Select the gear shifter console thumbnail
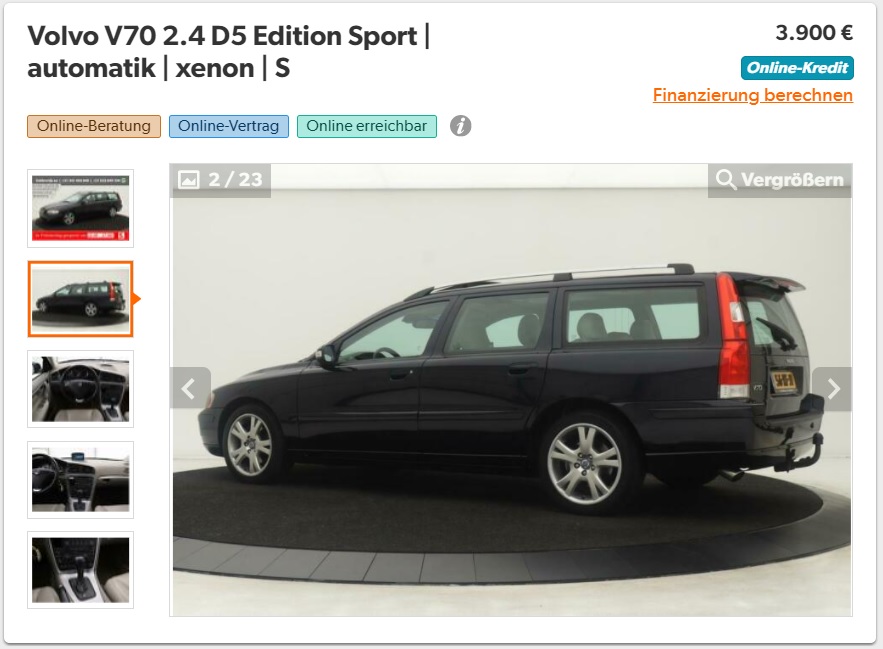Image resolution: width=883 pixels, height=649 pixels. (81, 570)
